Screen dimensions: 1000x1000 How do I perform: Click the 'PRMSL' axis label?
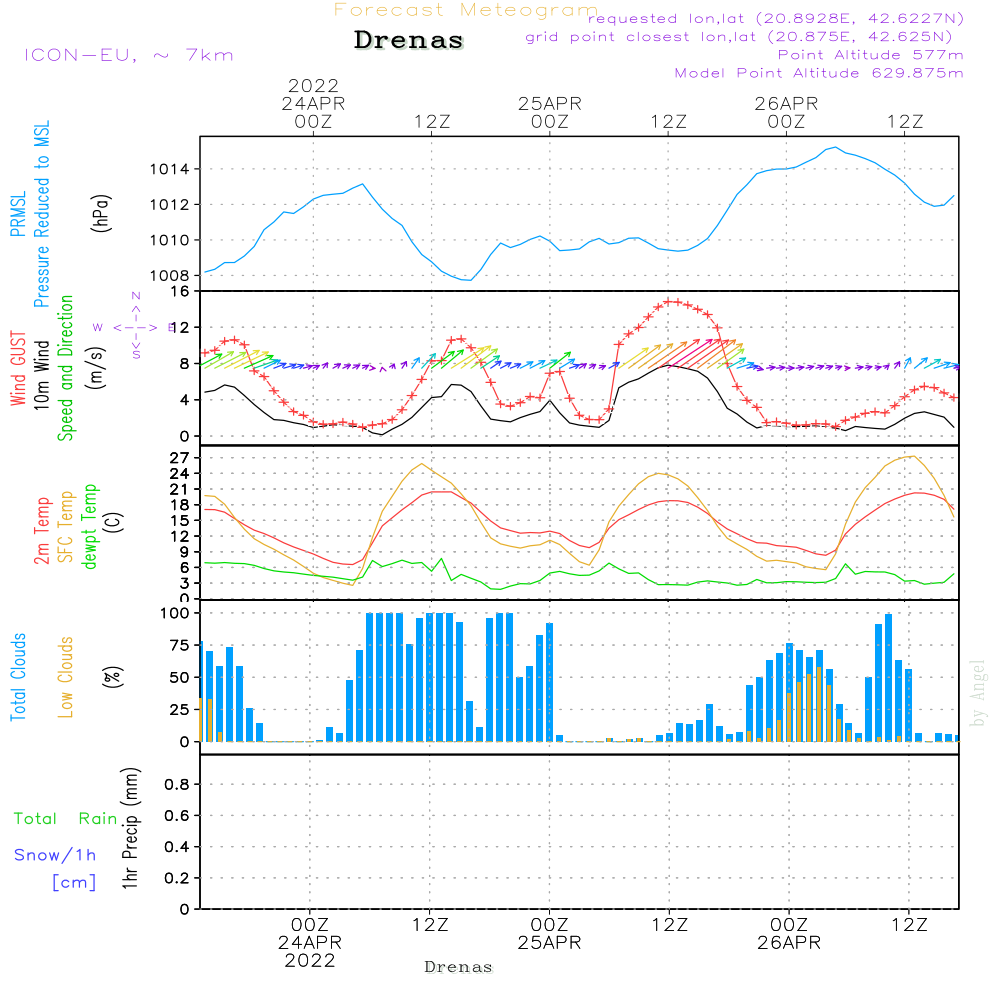18,214
